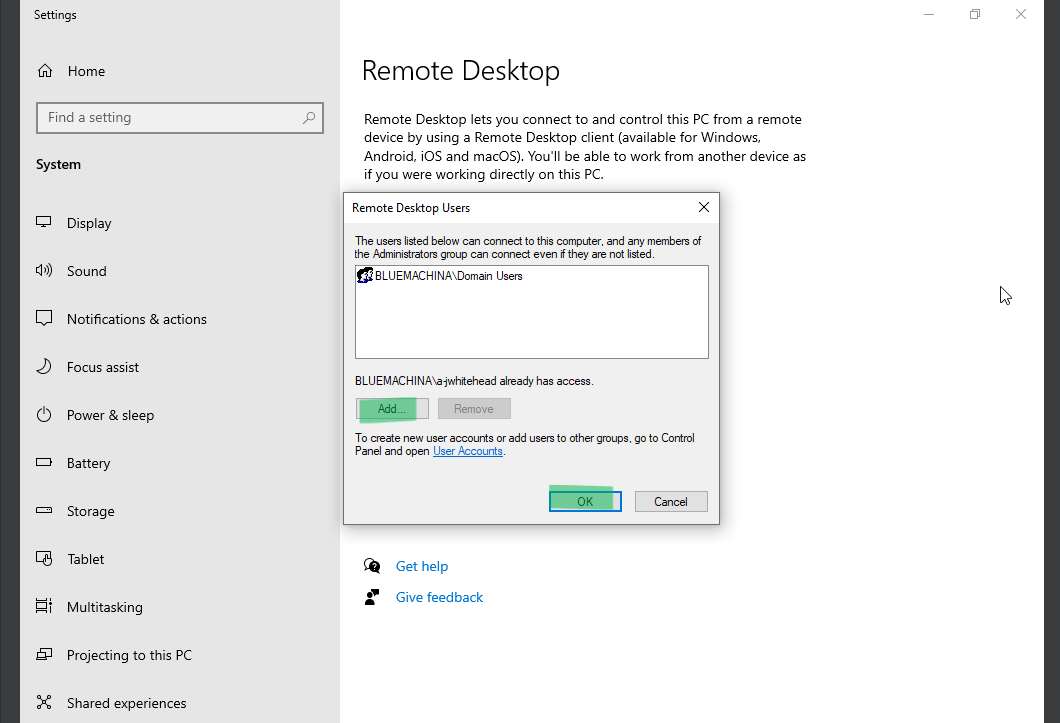The image size is (1060, 723).
Task: Minimize the Settings window
Action: click(929, 14)
